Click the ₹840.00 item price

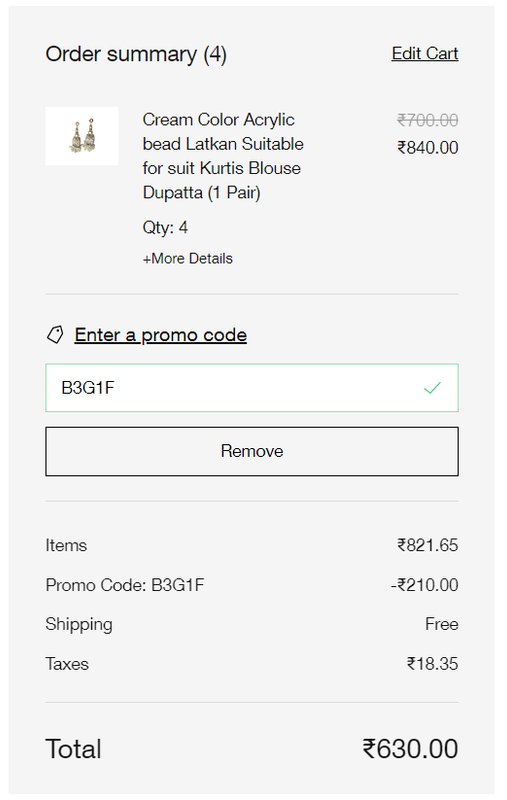point(427,148)
